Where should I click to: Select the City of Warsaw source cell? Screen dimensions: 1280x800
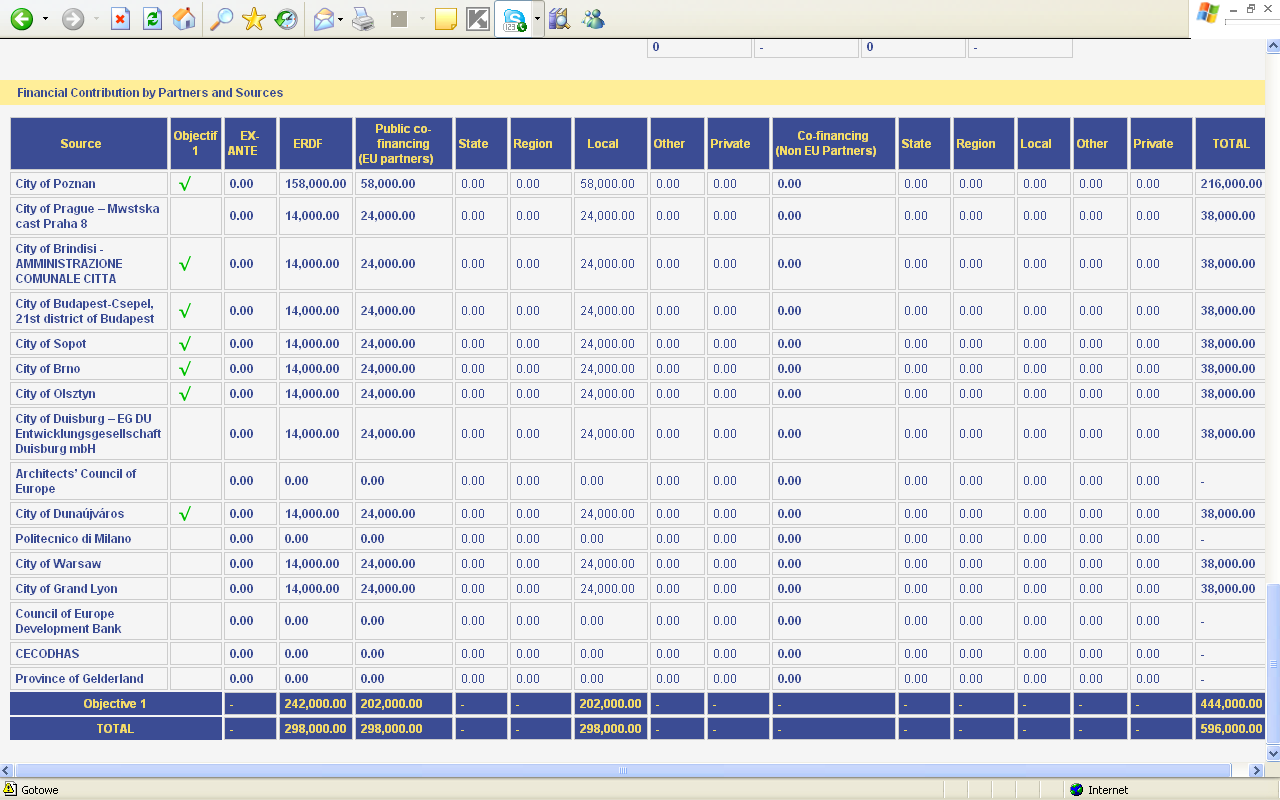pyautogui.click(x=89, y=564)
